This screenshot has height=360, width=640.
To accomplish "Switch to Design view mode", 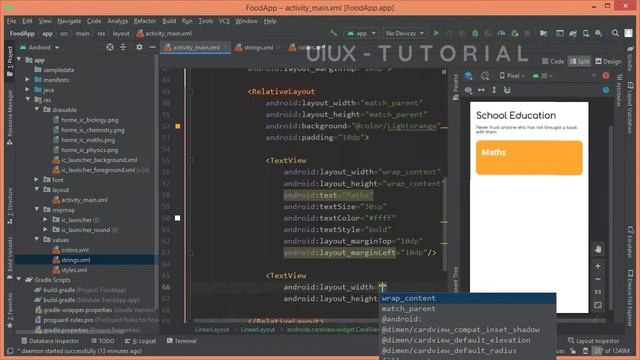I will point(608,61).
